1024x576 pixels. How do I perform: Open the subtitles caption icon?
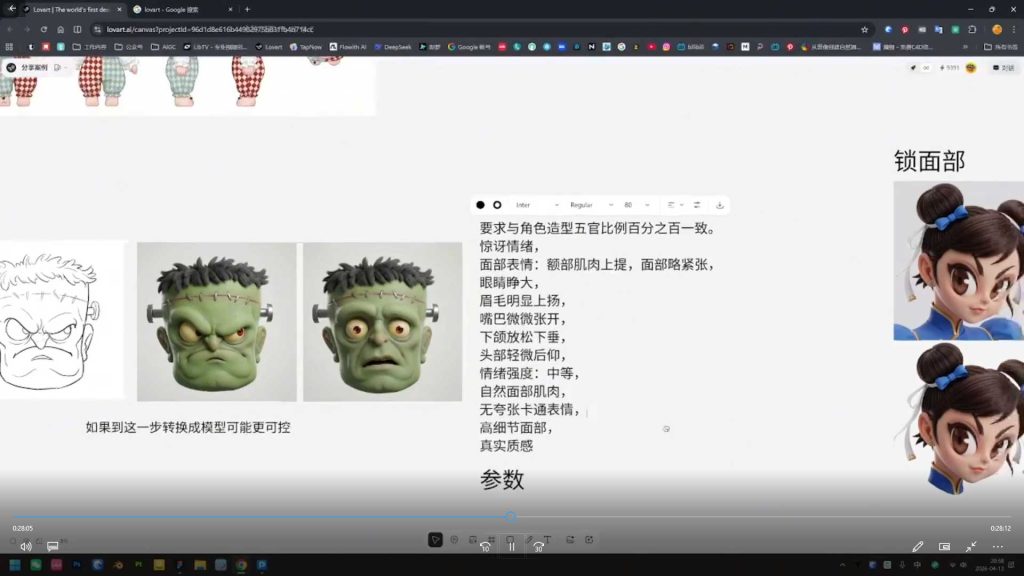coord(53,546)
